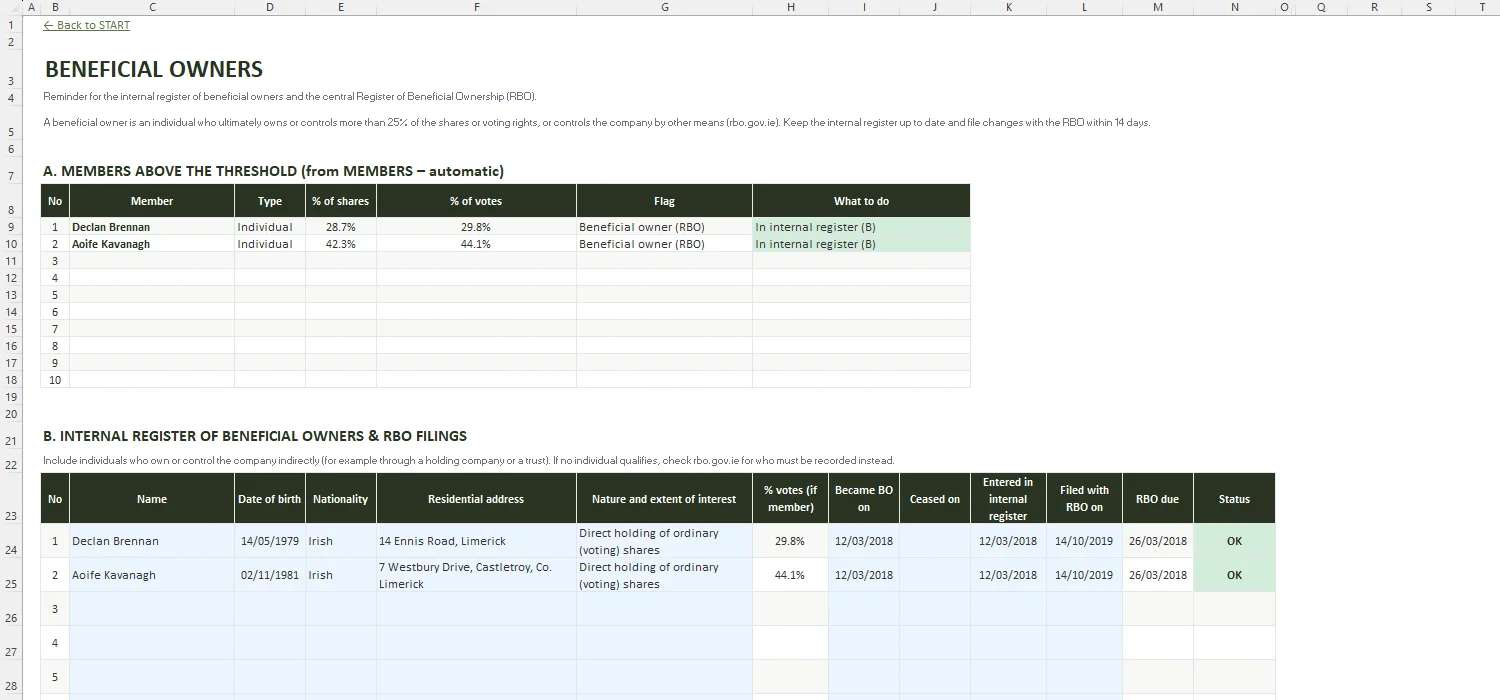Select the 44.1% votes cell in table A
The height and width of the screenshot is (700, 1500).
476,244
